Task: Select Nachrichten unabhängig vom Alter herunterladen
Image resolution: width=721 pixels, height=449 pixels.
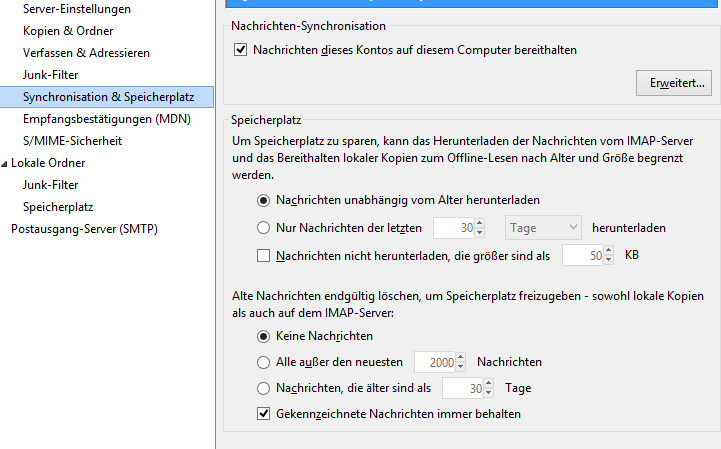Action: (264, 201)
